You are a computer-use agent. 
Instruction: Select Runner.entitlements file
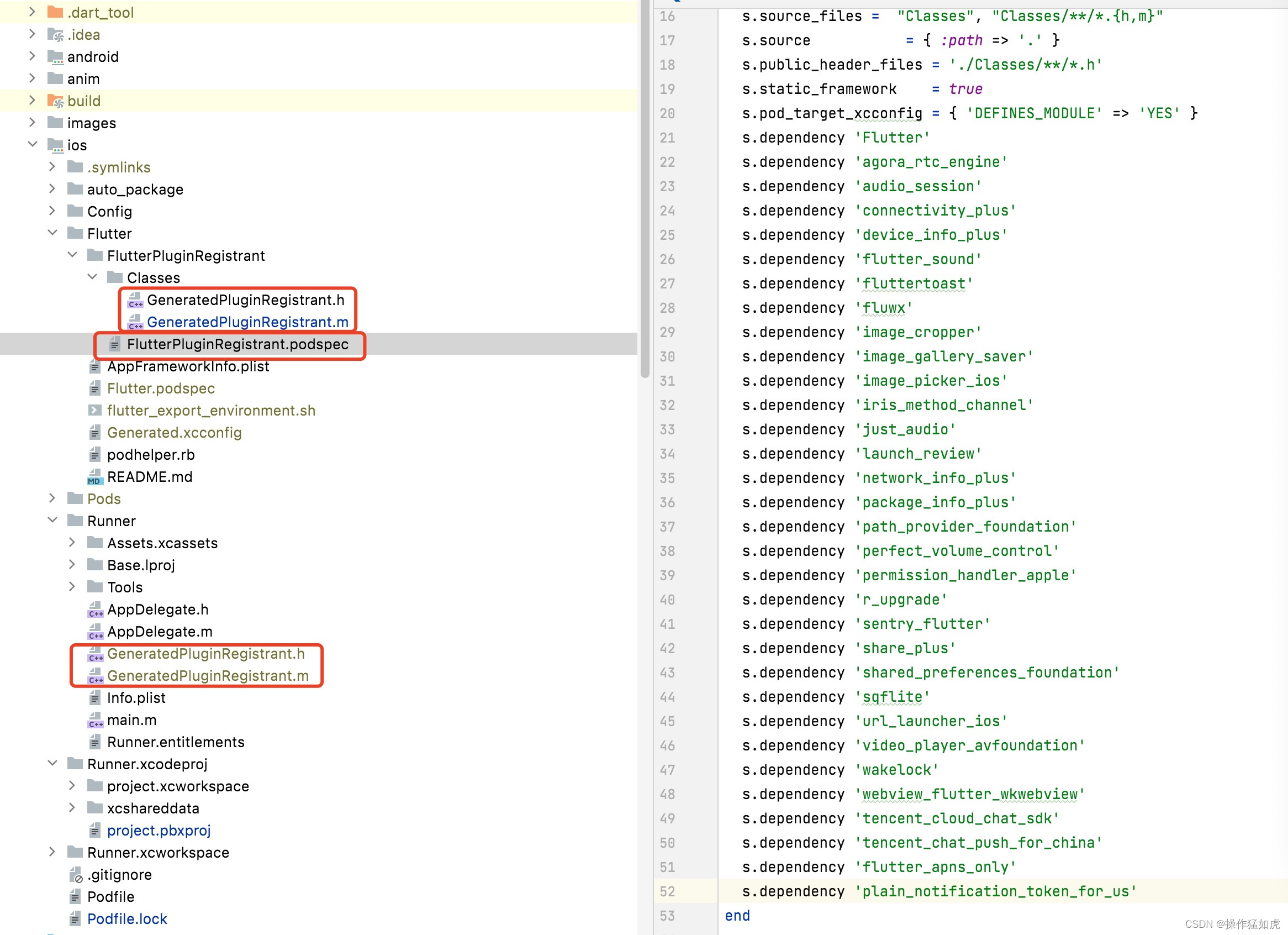click(x=176, y=743)
